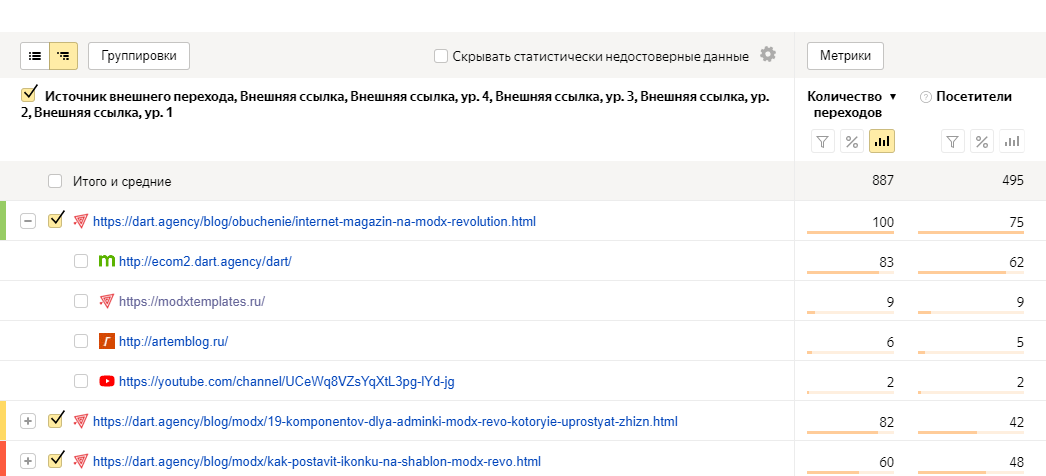Screen dimensions: 1046x476
Task: Click transitions value 100 in first row
Action: click(883, 222)
